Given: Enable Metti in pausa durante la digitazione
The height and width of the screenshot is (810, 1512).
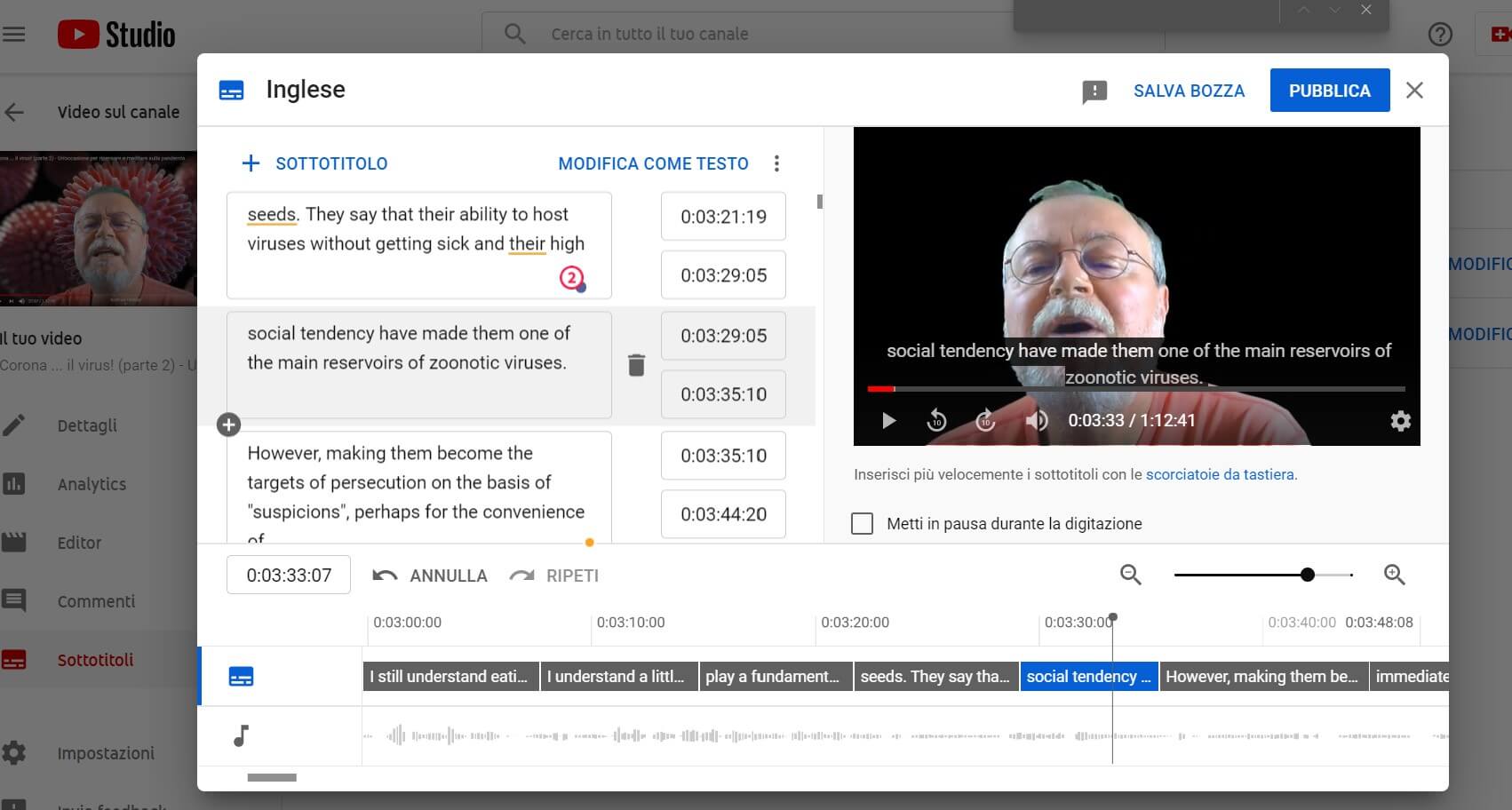Looking at the screenshot, I should click(x=862, y=524).
